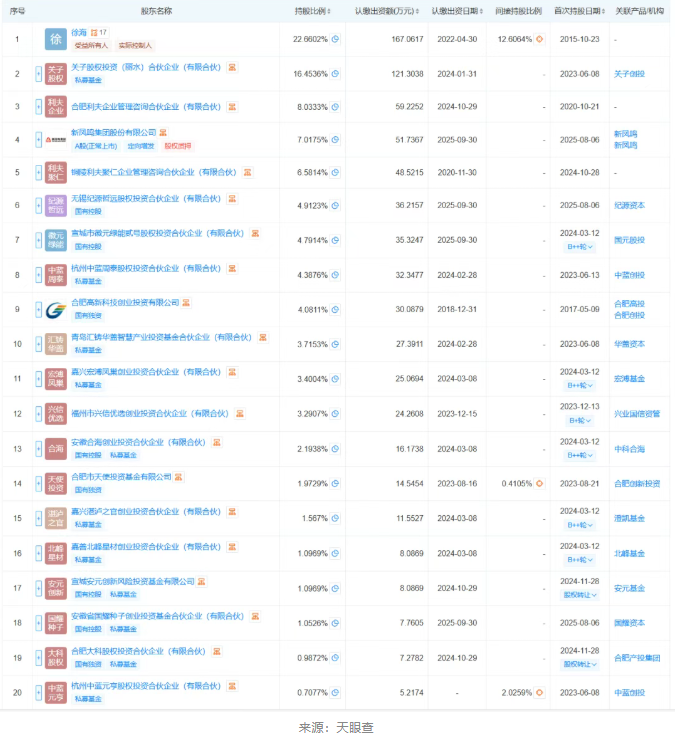Open the 纪源资本 related institution link
This screenshot has height=750, width=675.
click(630, 206)
